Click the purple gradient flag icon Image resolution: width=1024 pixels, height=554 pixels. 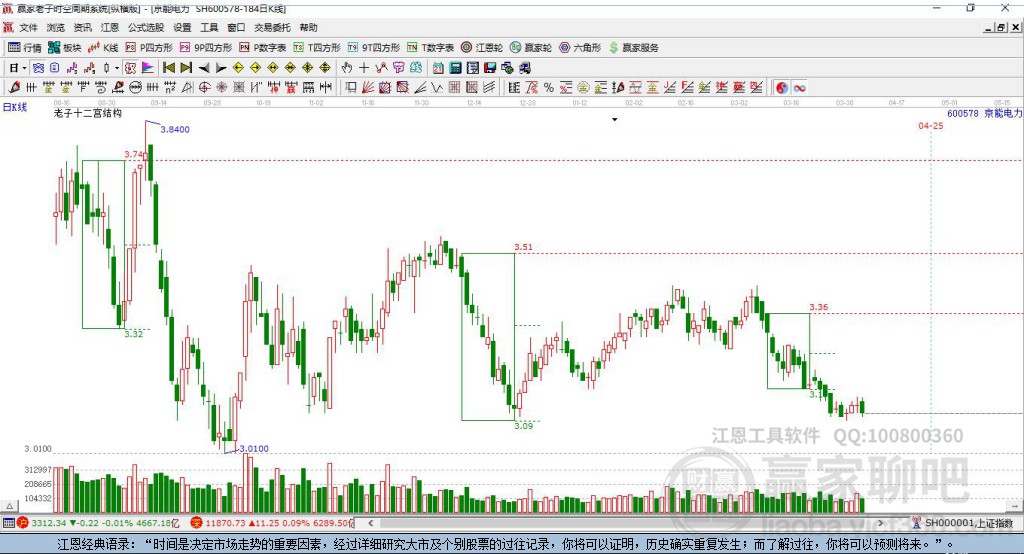click(x=148, y=68)
